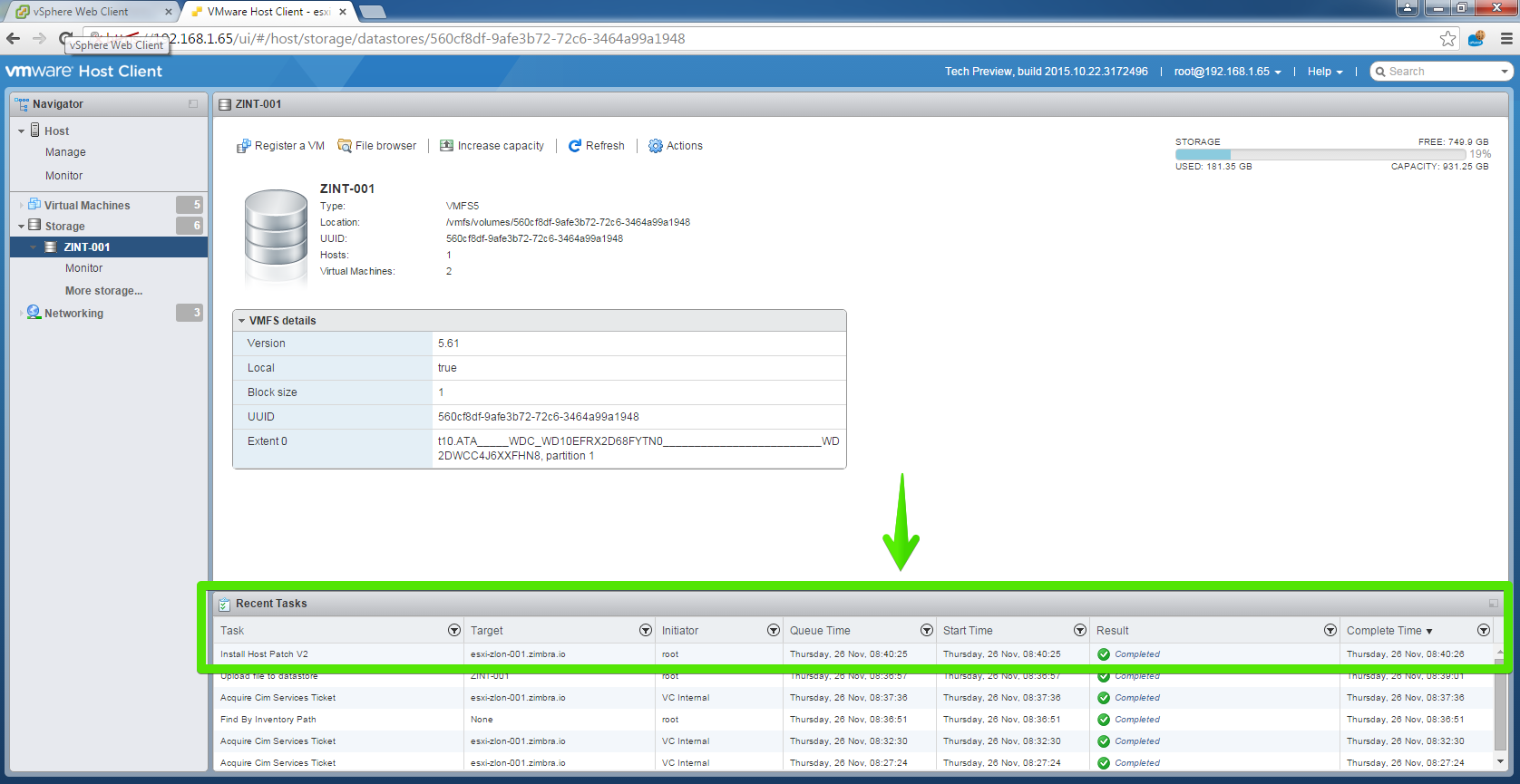Click the large datastore cylinder image
Viewport: 1520px width, 784px height.
[x=276, y=237]
